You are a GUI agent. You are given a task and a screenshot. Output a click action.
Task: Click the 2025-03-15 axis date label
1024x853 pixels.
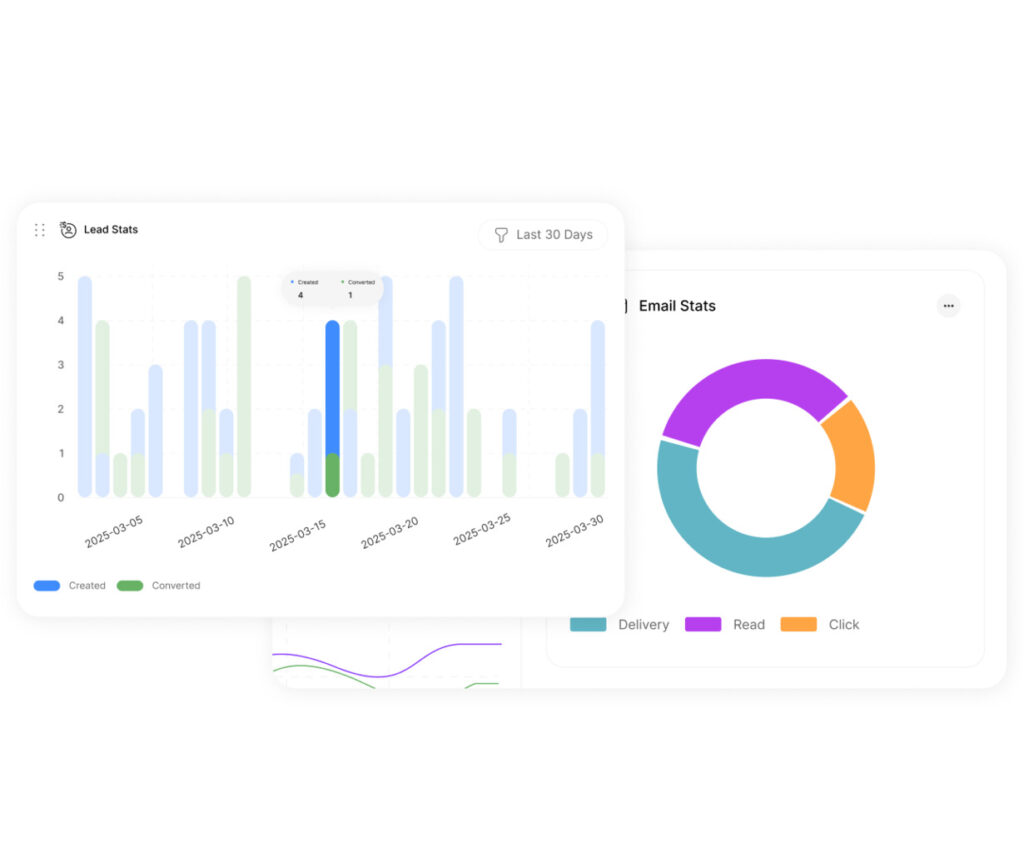tap(298, 533)
